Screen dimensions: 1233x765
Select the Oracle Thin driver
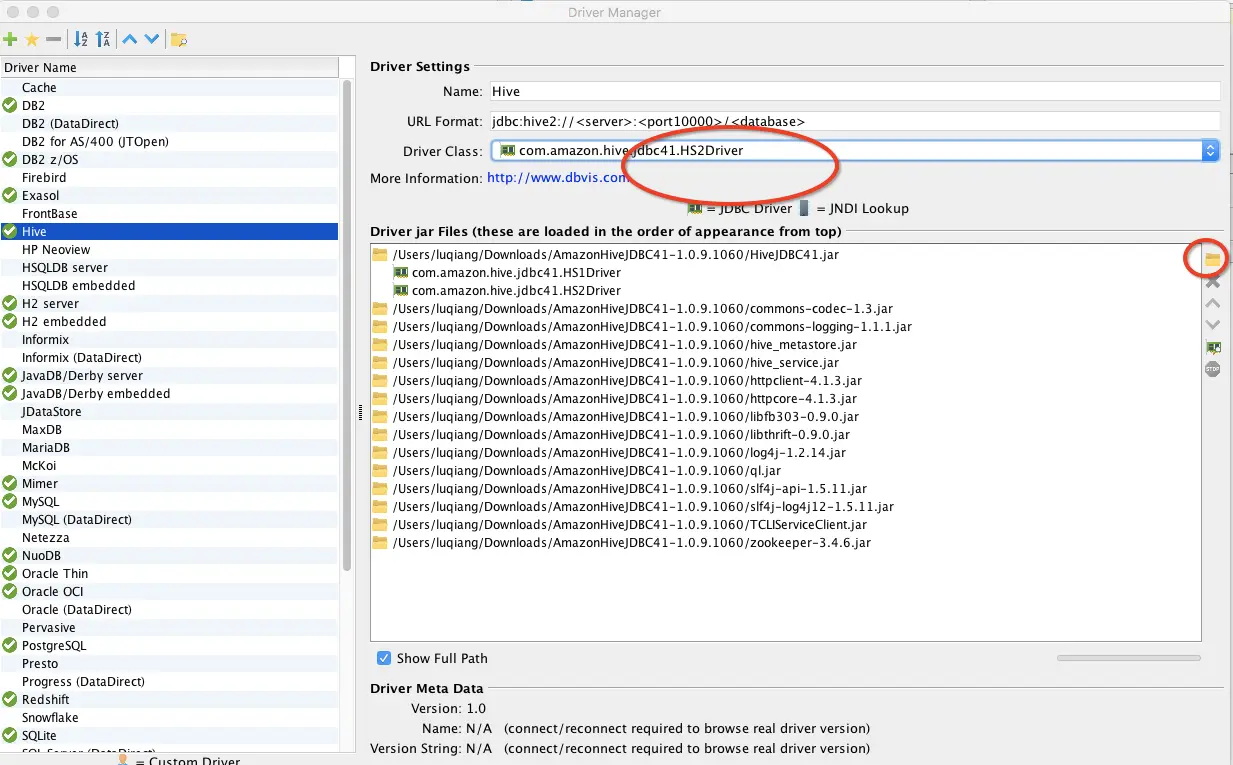tap(170, 573)
